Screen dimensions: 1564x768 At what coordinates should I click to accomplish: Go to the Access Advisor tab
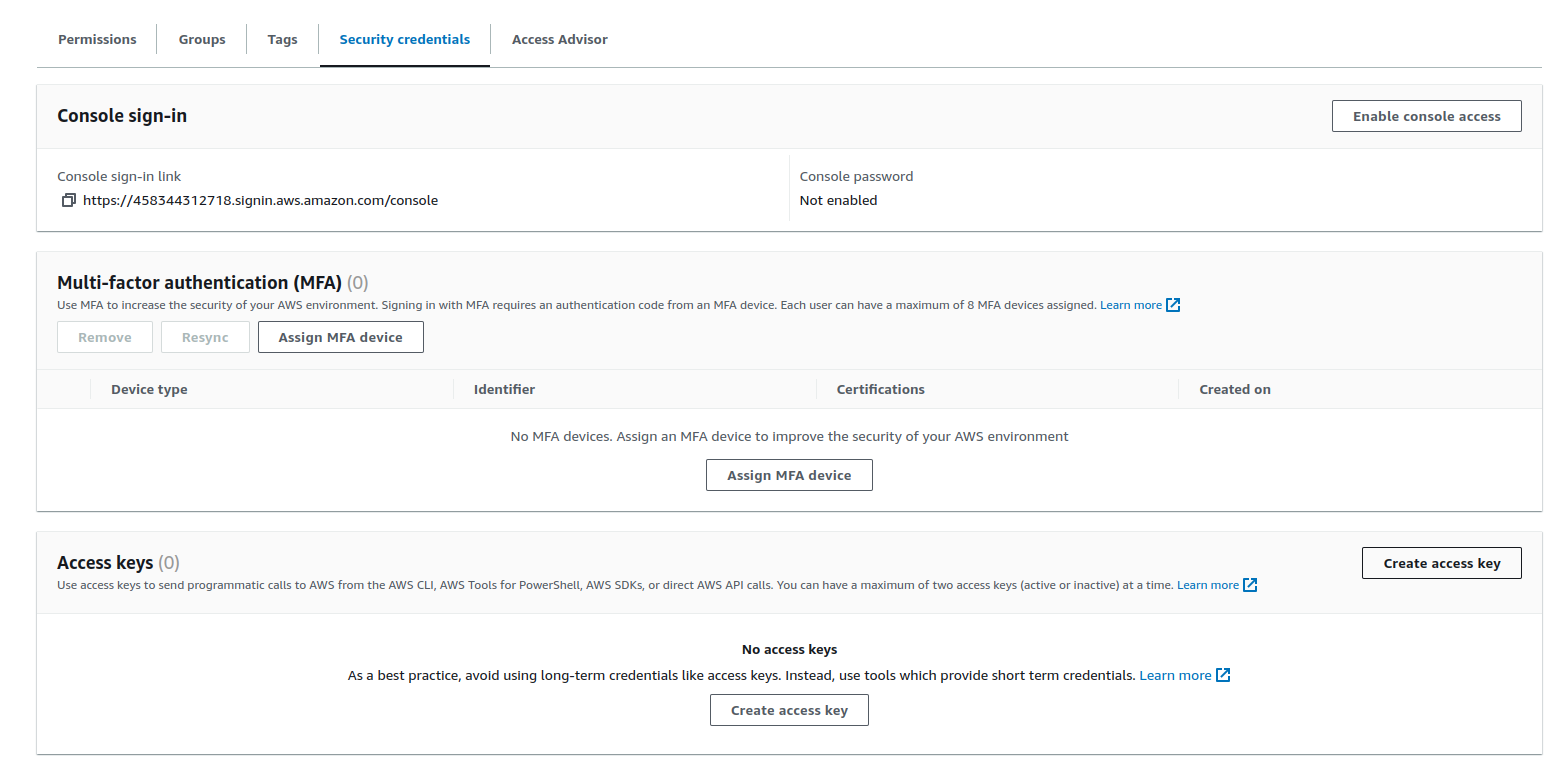(x=559, y=40)
